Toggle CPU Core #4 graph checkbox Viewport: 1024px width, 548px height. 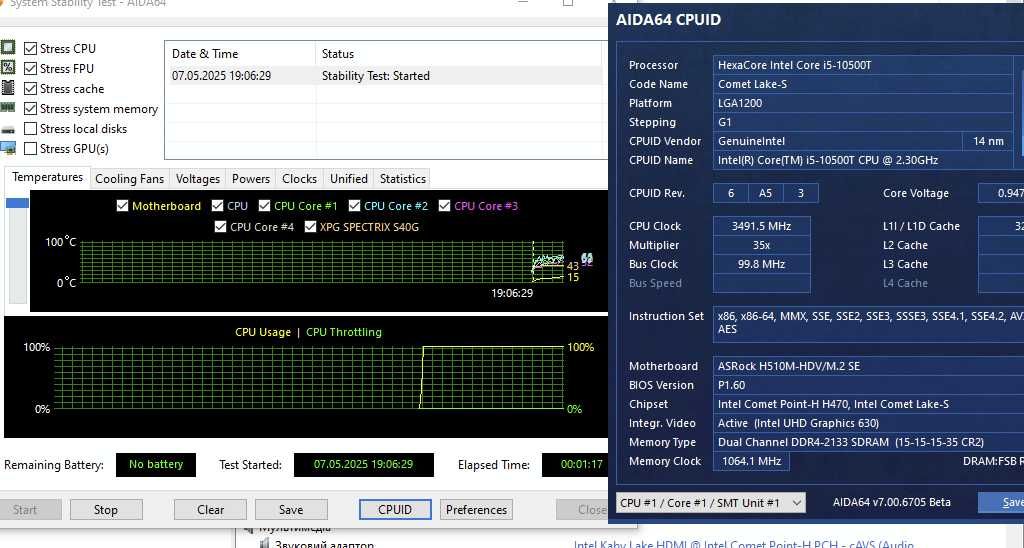(x=221, y=227)
